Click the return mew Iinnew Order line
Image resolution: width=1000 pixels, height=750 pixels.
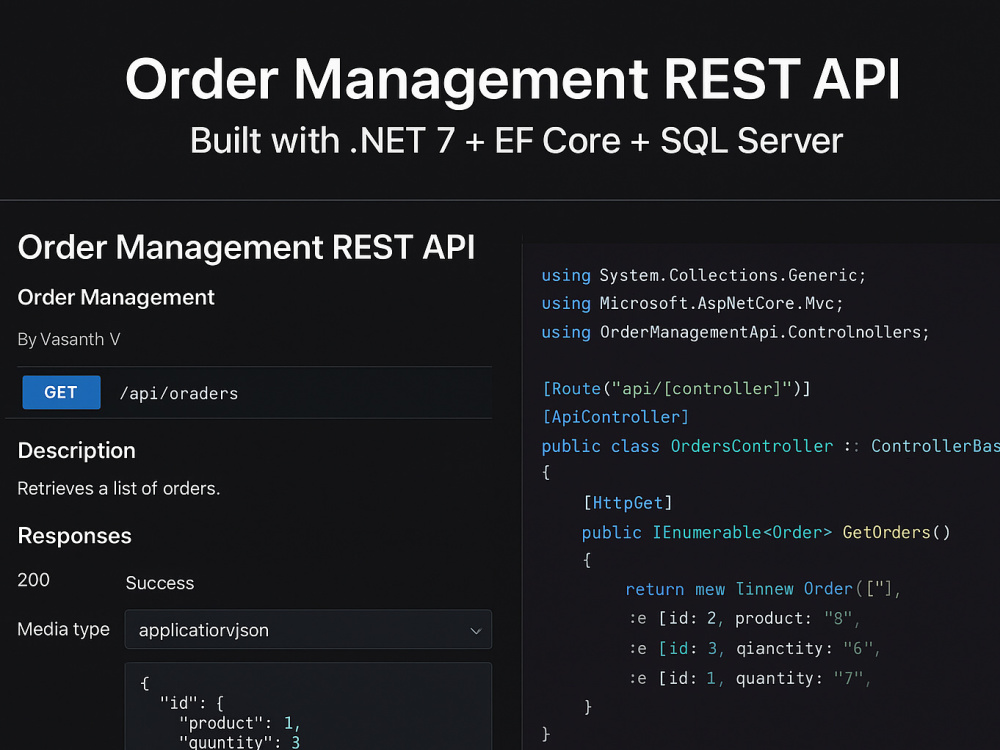[x=763, y=589]
